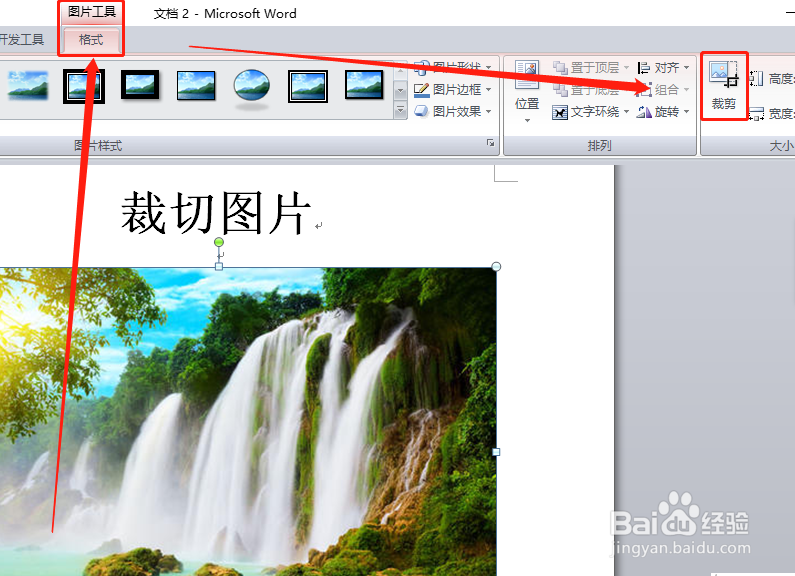Open the Developer Tools (开发工具) tab

(x=22, y=40)
